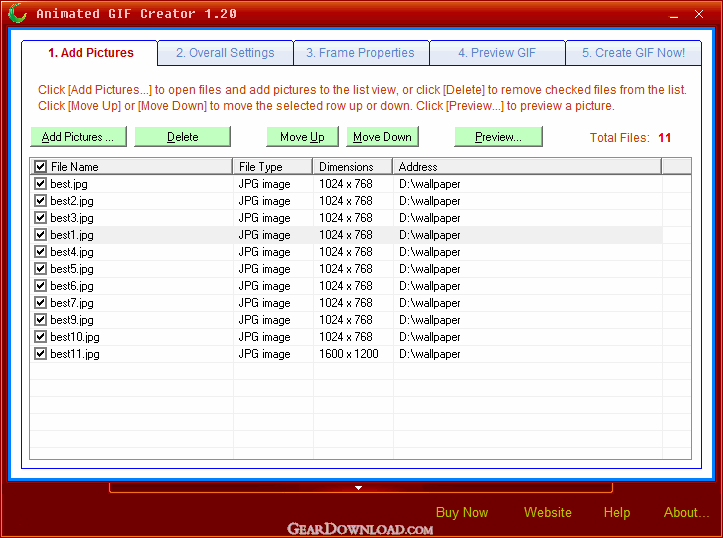This screenshot has height=538, width=723.
Task: Click the green crescent app logo icon
Action: (18, 13)
